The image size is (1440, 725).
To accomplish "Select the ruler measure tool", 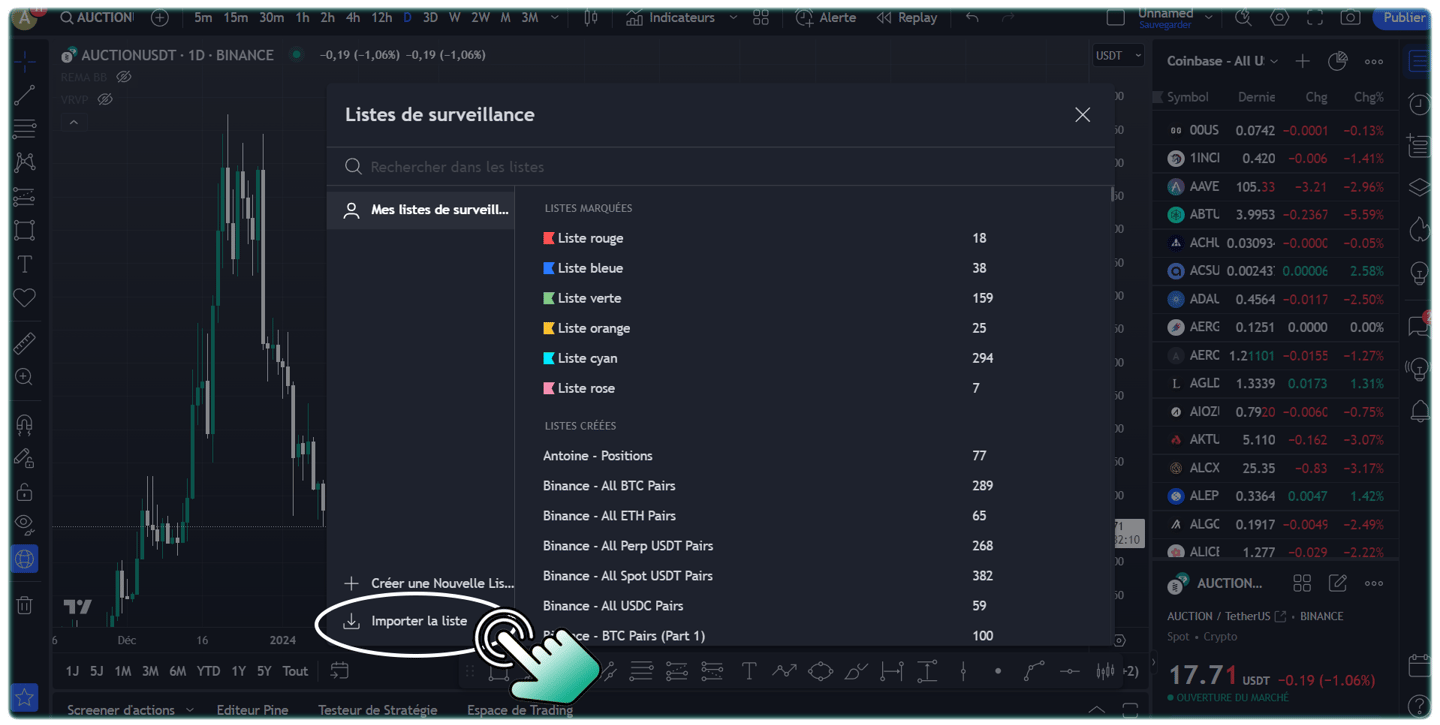I will point(25,343).
